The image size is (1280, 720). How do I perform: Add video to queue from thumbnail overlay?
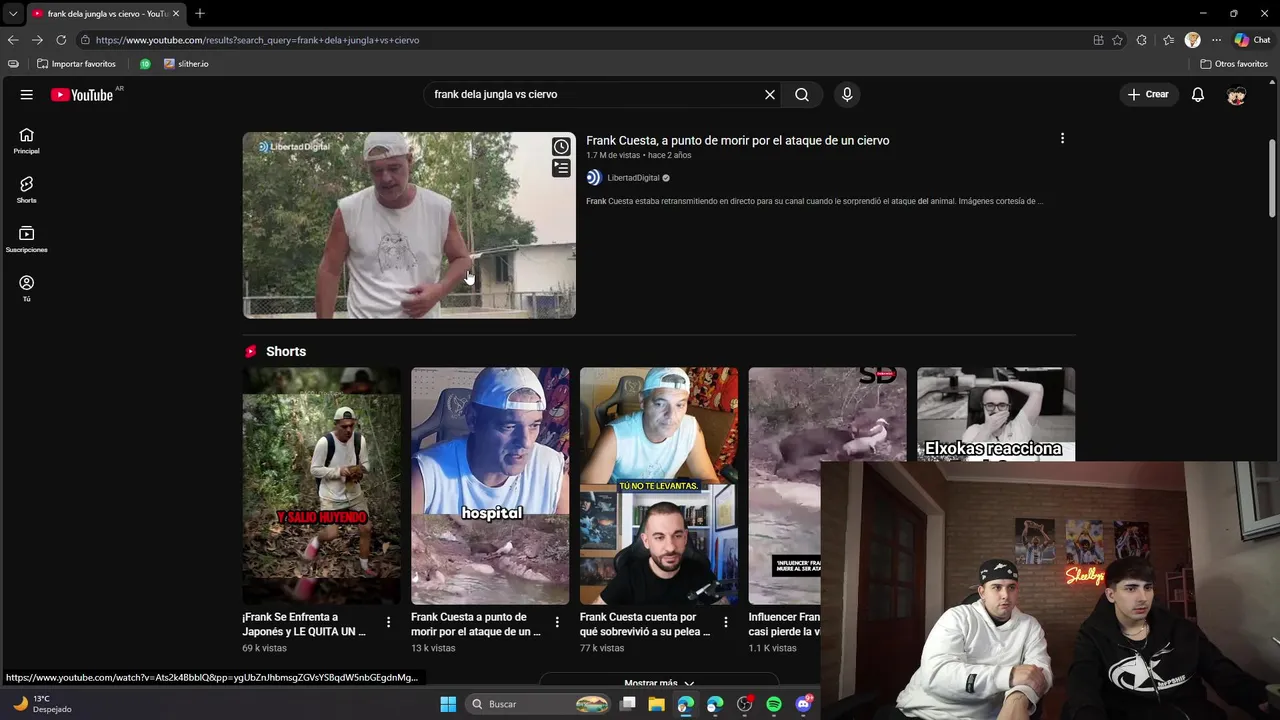click(x=561, y=168)
